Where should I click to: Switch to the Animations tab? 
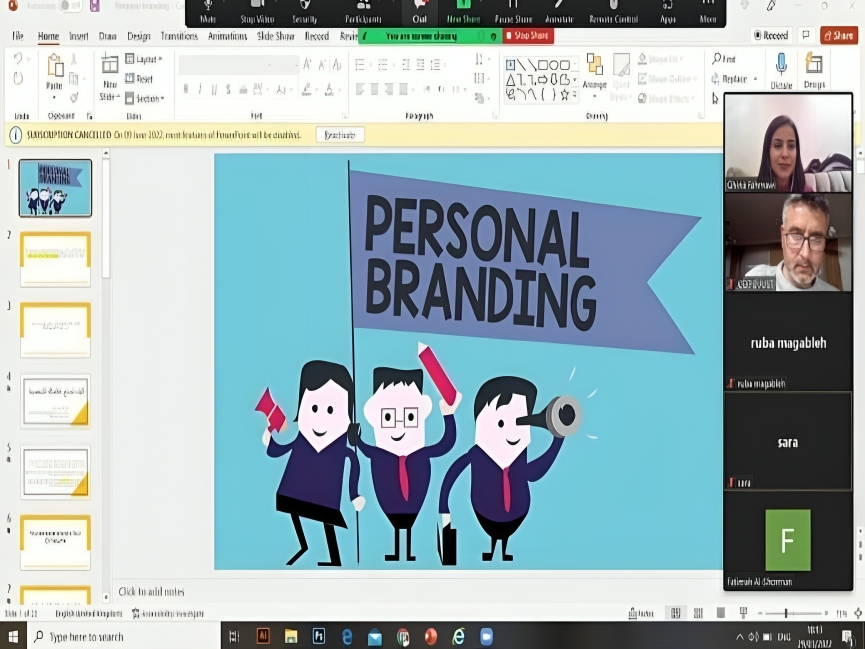click(x=227, y=36)
